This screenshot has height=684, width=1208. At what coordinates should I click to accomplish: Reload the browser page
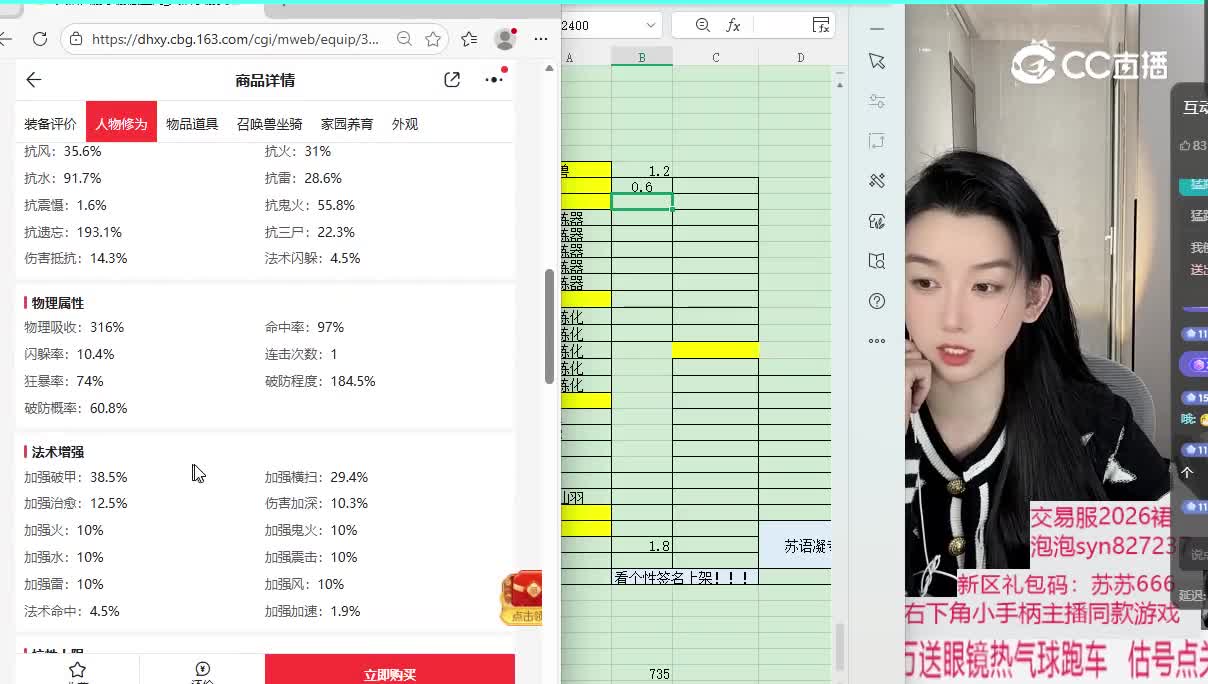(x=40, y=39)
